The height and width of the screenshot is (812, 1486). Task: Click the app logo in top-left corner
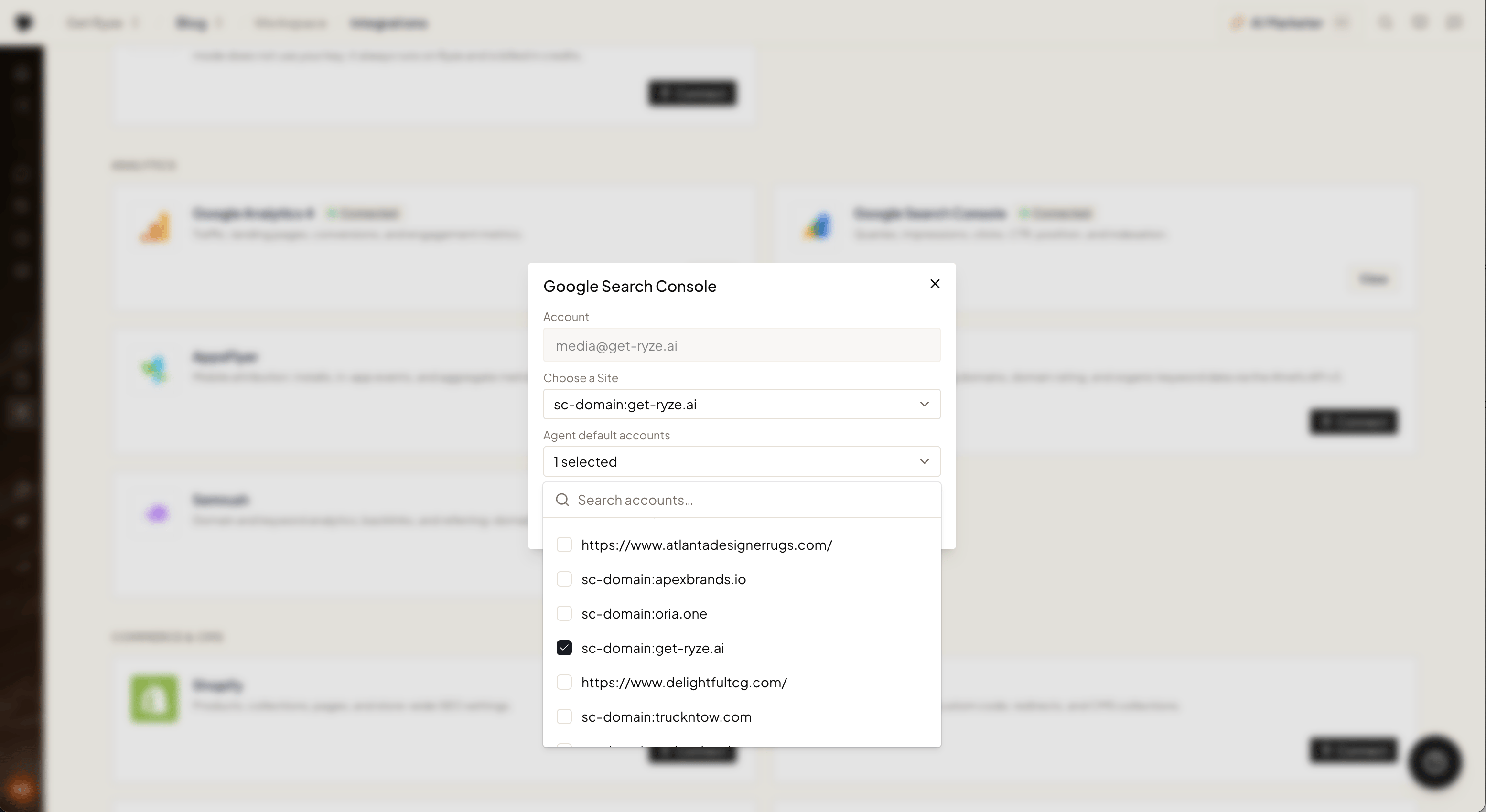tap(23, 22)
